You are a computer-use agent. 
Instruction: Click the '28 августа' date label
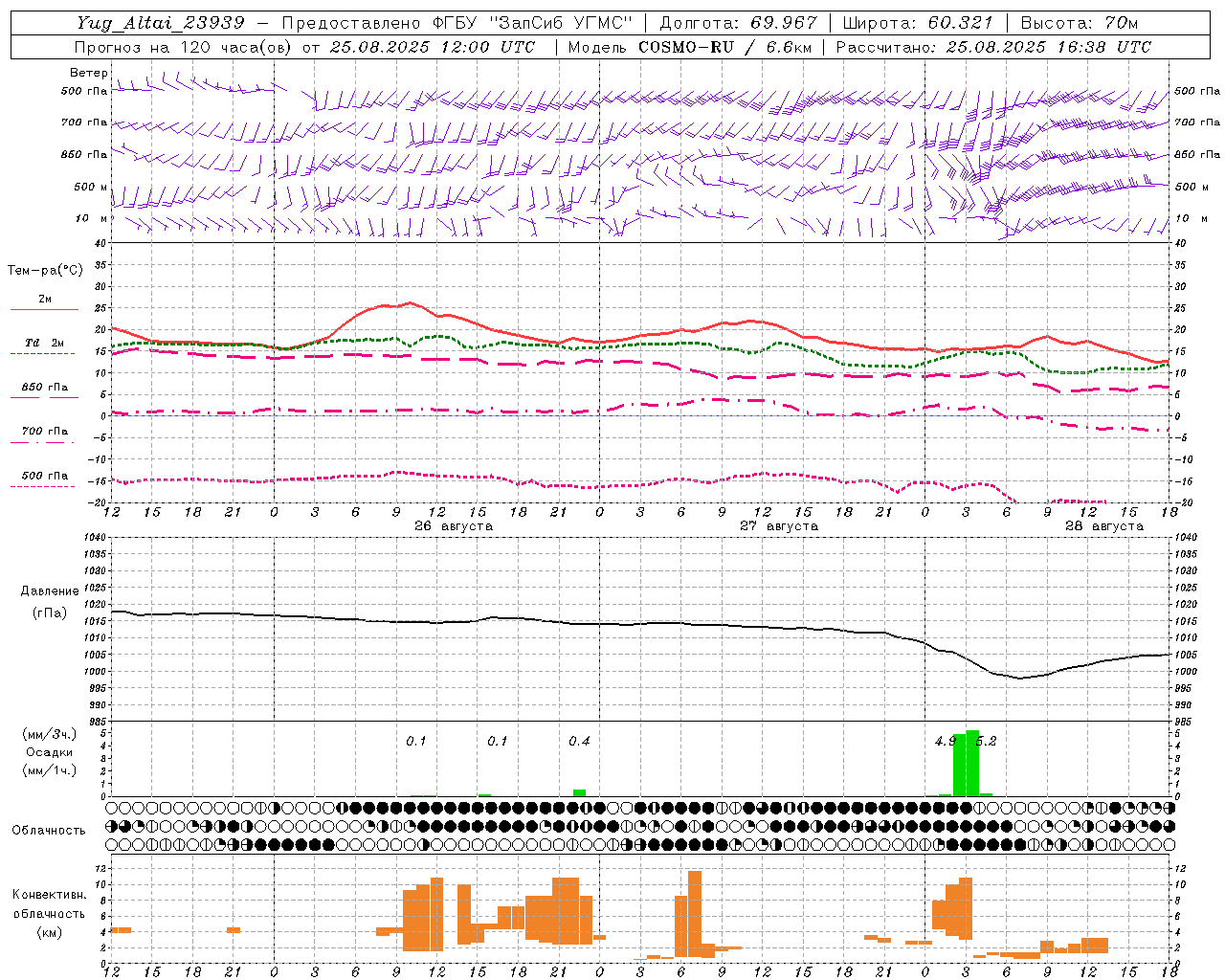(x=1104, y=526)
